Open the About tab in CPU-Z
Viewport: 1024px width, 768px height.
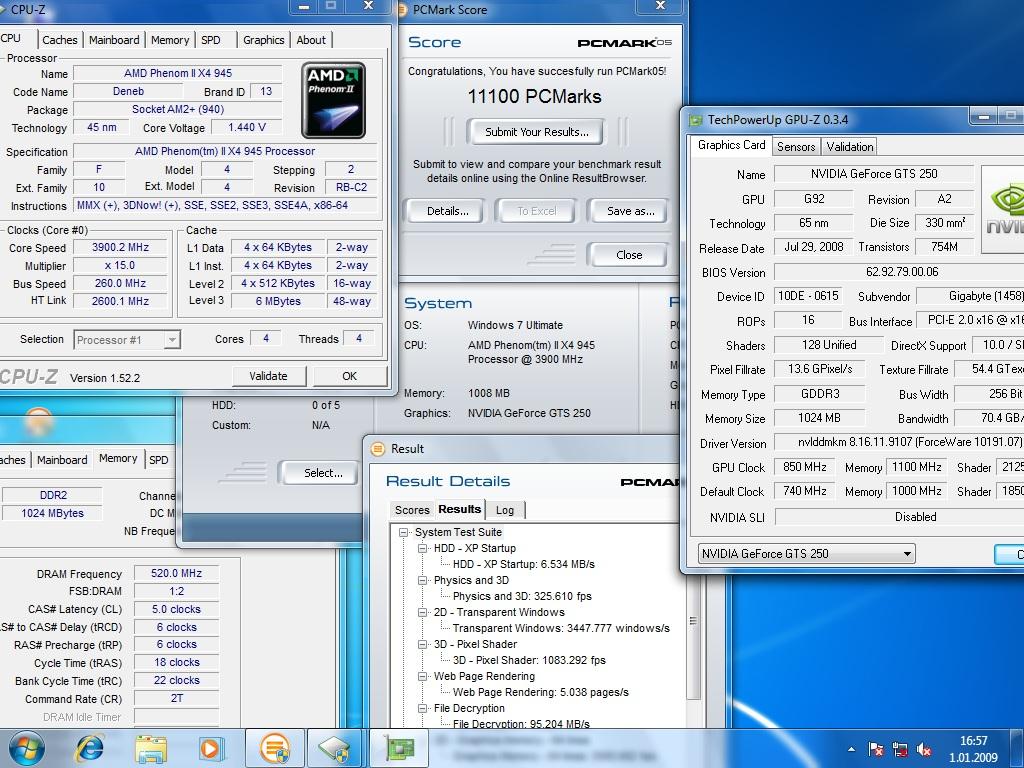311,40
